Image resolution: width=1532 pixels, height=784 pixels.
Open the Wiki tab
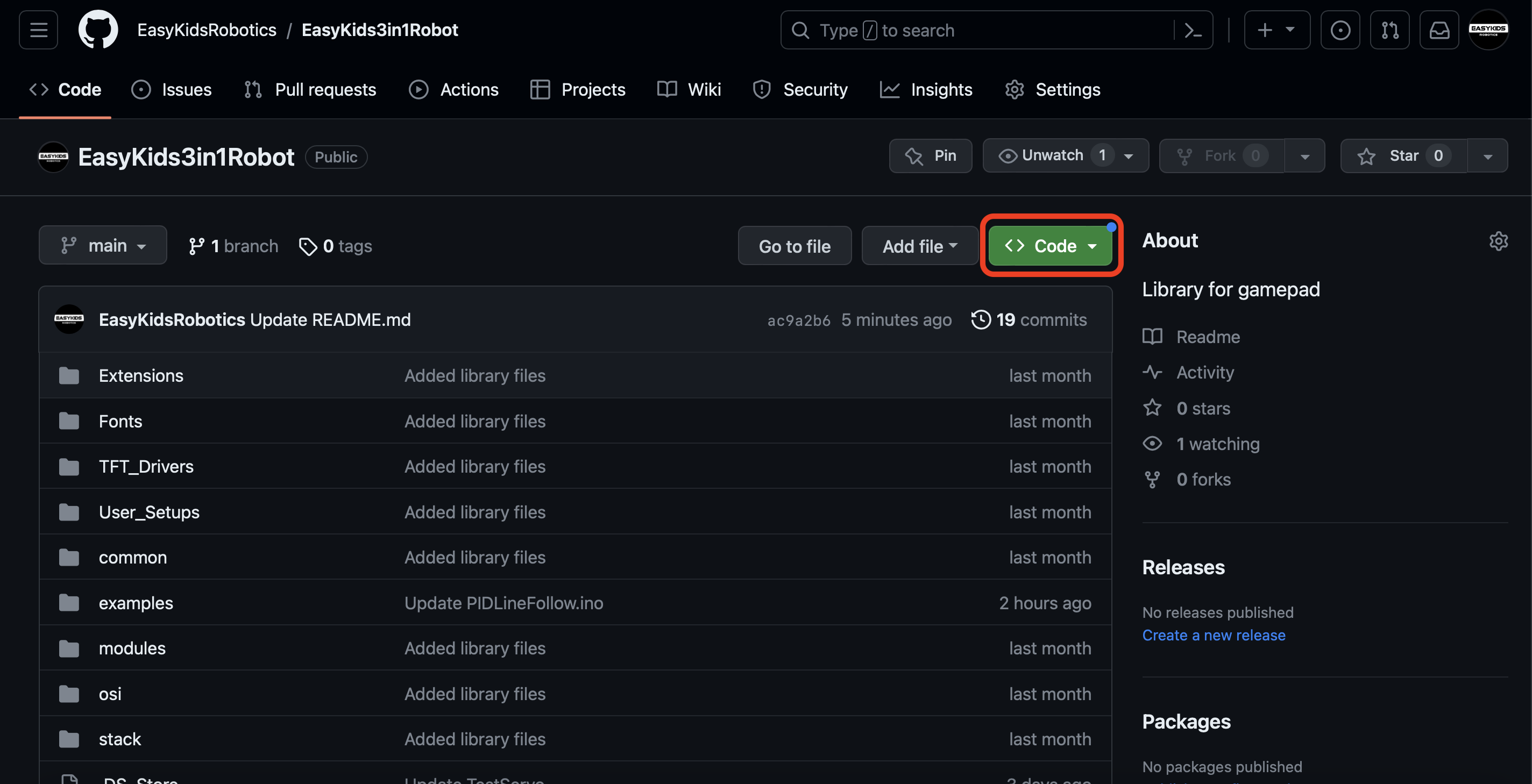689,90
